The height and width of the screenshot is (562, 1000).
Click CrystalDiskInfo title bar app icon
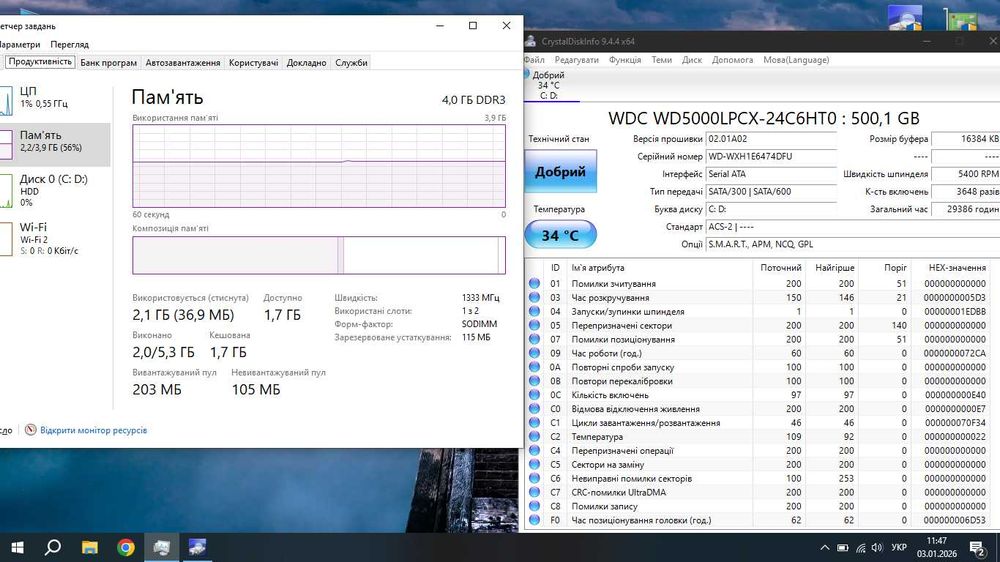tap(530, 41)
